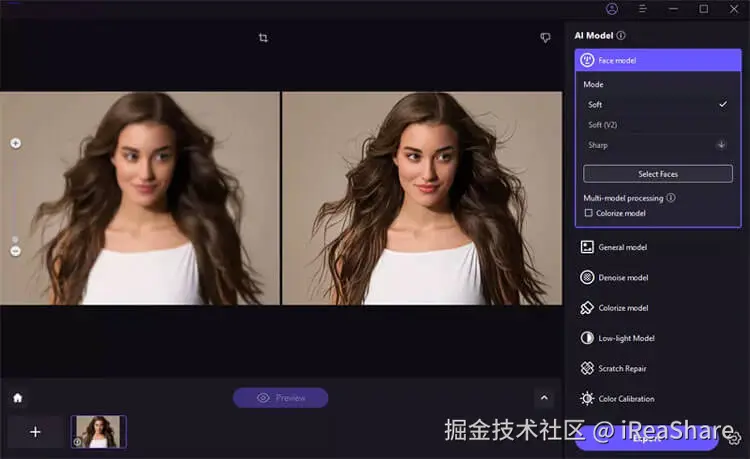Click the Select Faces button
Image resolution: width=750 pixels, height=459 pixels.
pyautogui.click(x=658, y=174)
